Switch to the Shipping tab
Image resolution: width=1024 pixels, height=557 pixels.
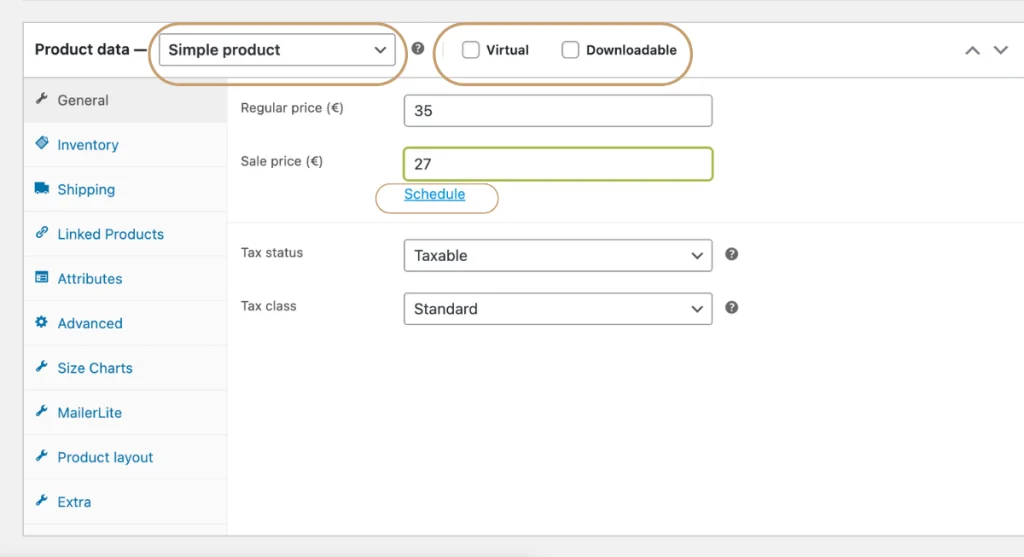point(125,189)
